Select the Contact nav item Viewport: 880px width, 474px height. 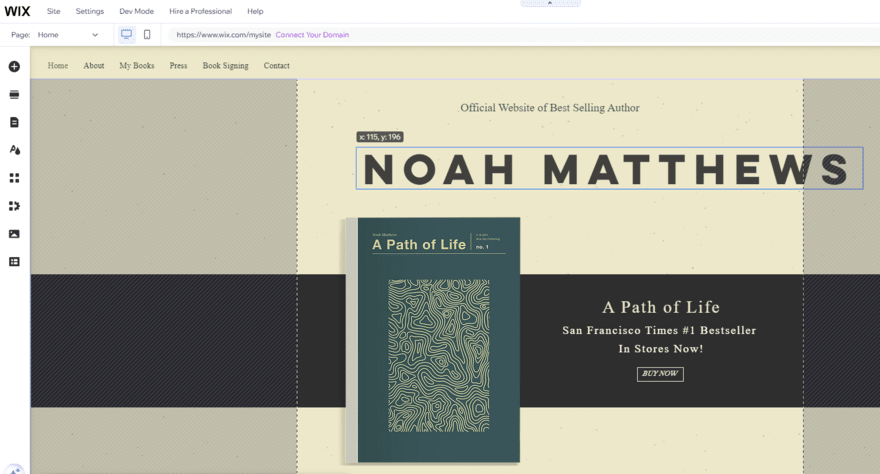click(277, 66)
